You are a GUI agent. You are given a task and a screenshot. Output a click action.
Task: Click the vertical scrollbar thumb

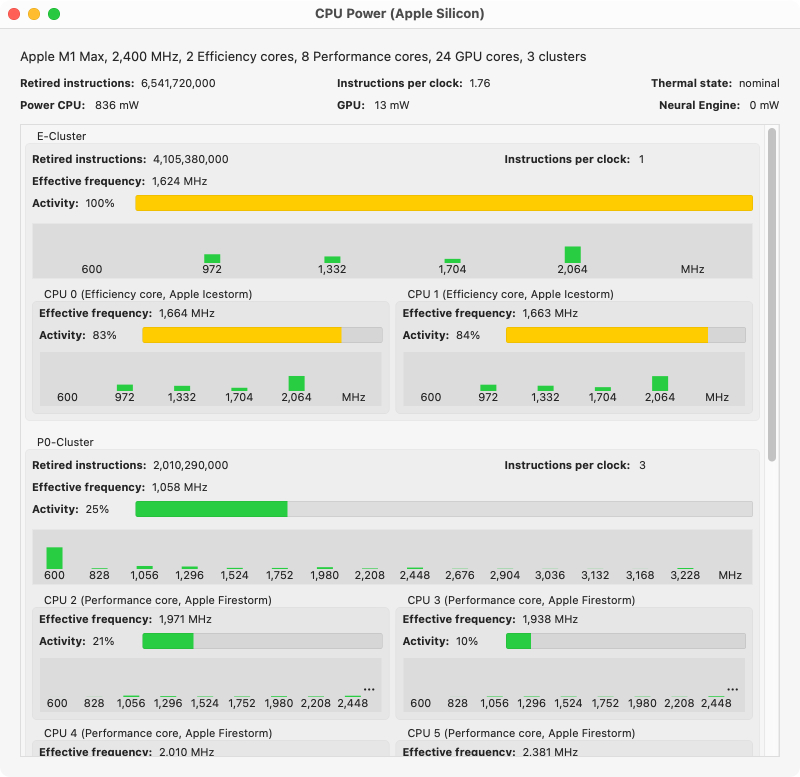click(772, 295)
